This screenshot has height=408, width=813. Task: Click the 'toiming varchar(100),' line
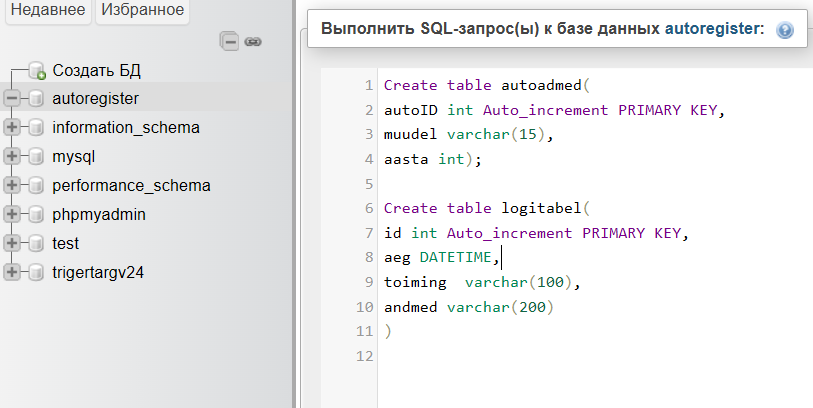(482, 283)
